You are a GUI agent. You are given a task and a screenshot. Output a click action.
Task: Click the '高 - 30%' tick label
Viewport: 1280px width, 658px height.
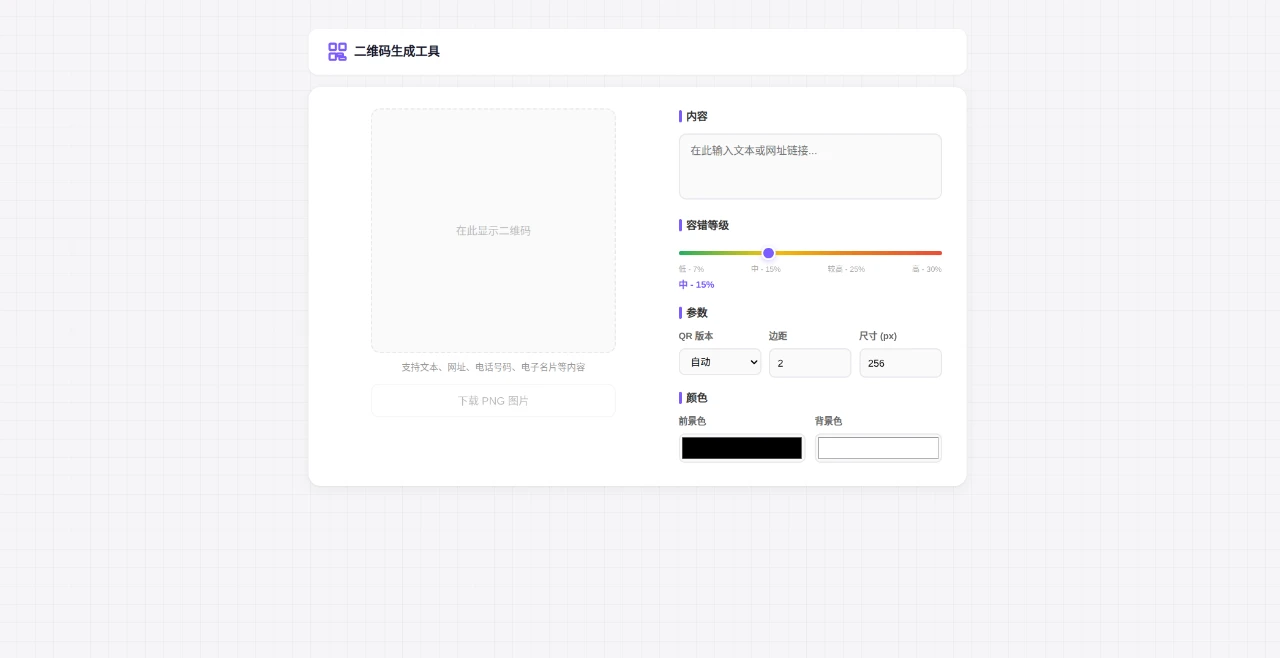(927, 269)
